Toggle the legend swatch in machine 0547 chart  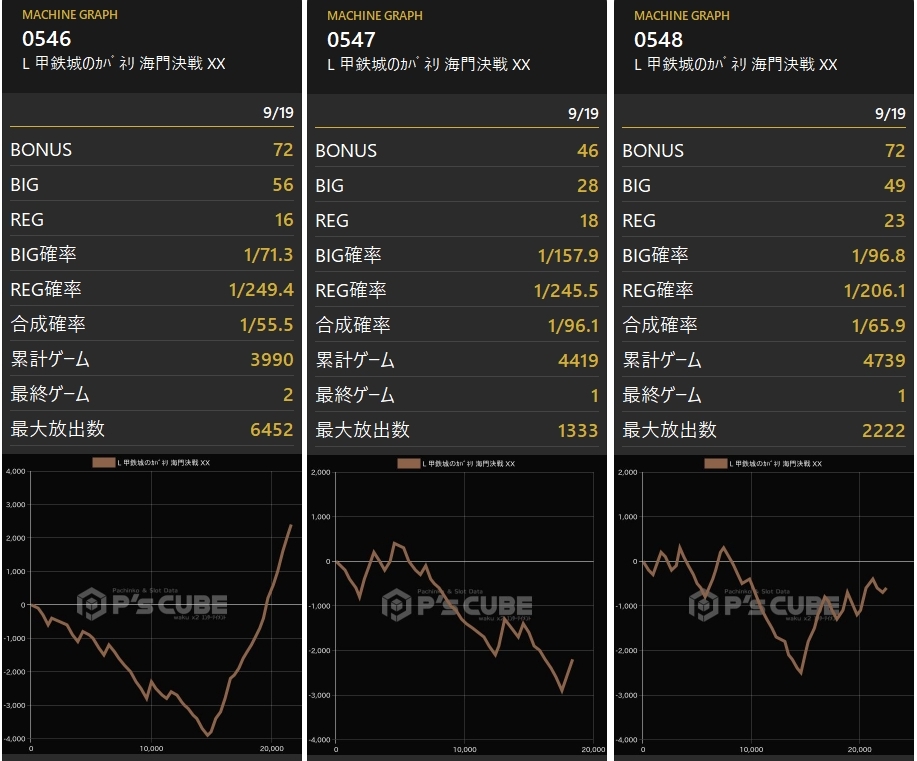click(409, 464)
